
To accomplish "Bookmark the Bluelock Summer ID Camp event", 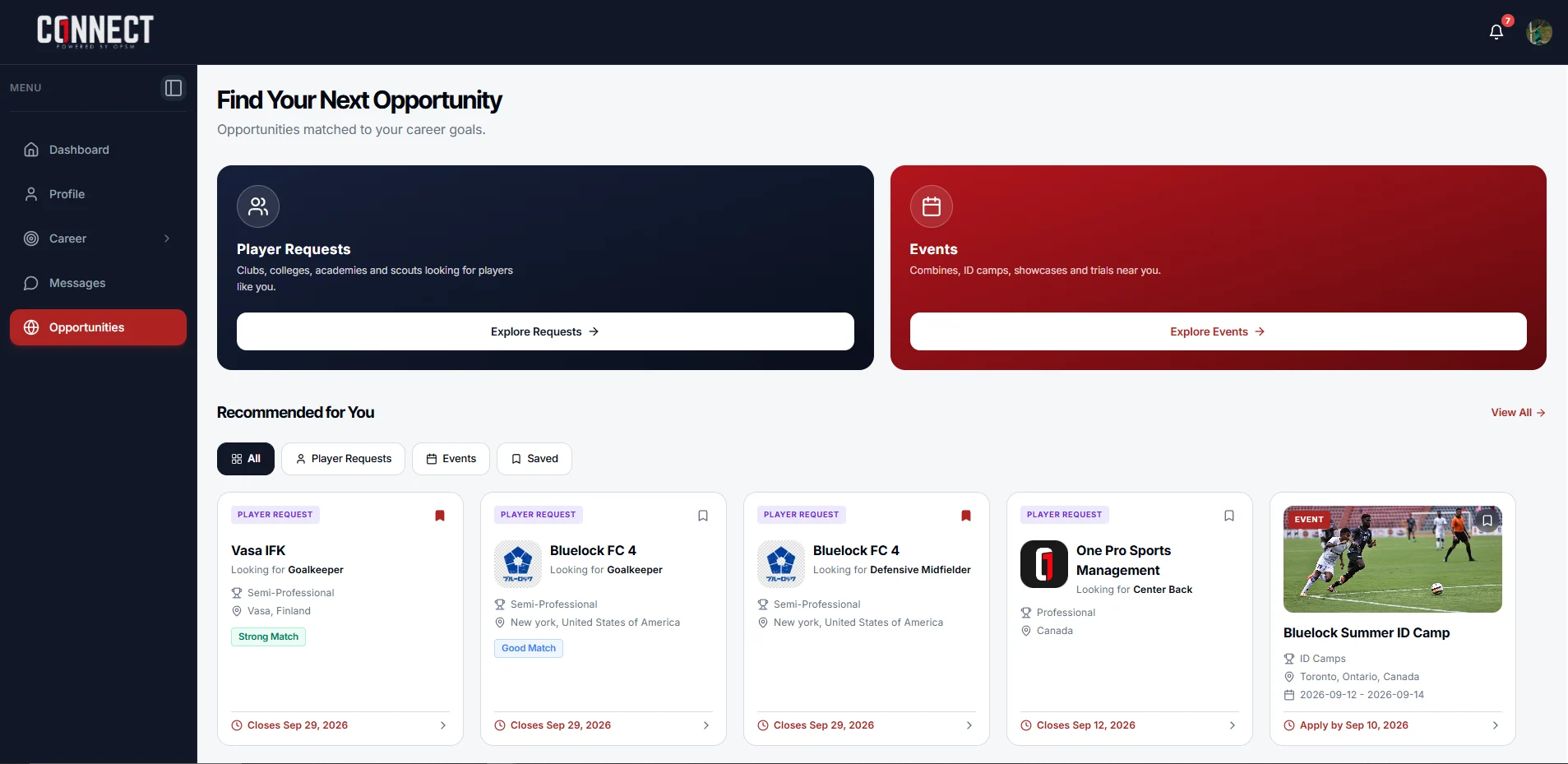I will 1487,521.
